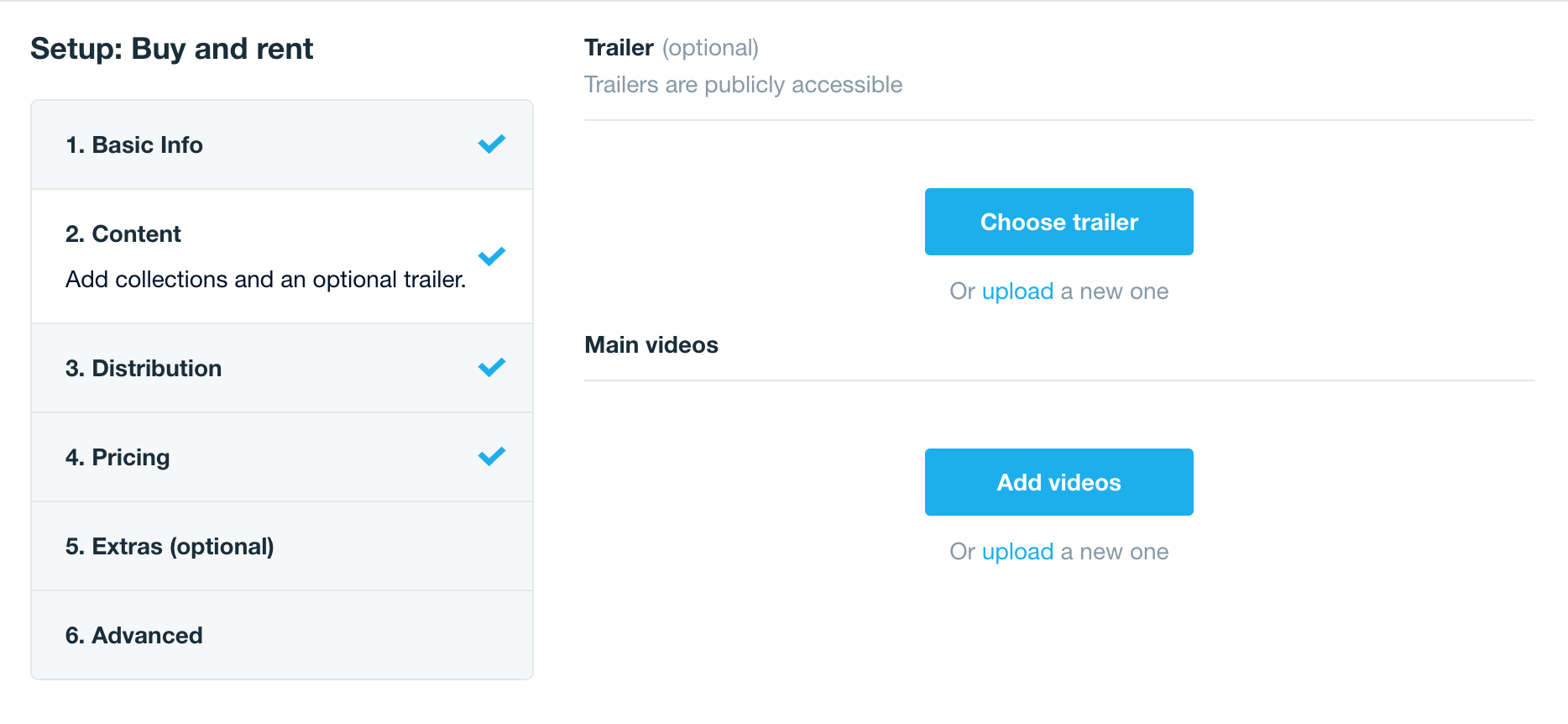1568x724 pixels.
Task: Open the 5. Extras (optional) step
Action: click(x=170, y=547)
